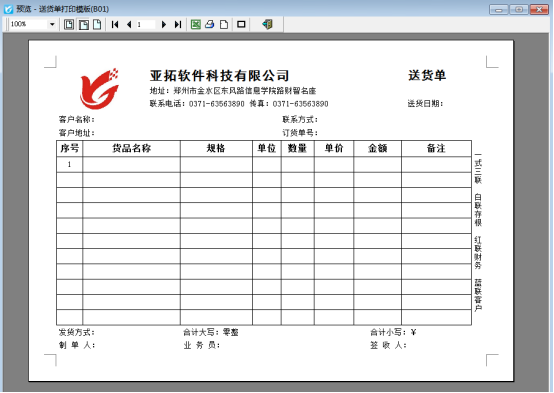Select the whole-page view mode icon
Image resolution: width=554 pixels, height=393 pixels.
69,24
